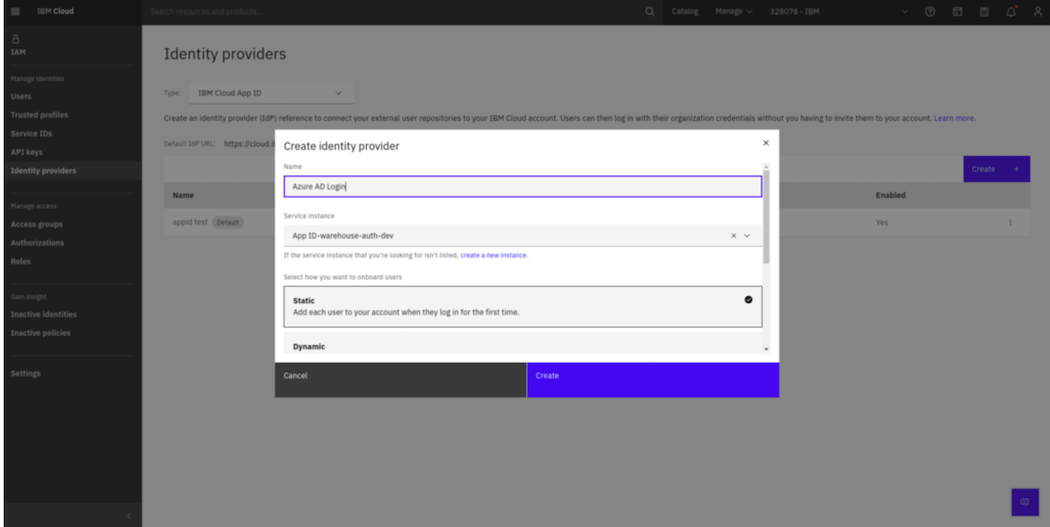Click Cancel in the dialog
Viewport: 1050px width, 527px height.
coord(400,380)
